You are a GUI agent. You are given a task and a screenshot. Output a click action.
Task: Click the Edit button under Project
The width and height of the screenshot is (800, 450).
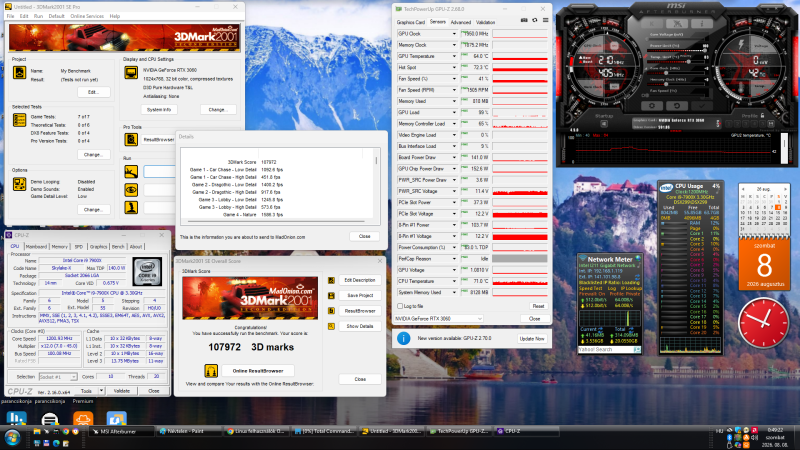(x=93, y=92)
